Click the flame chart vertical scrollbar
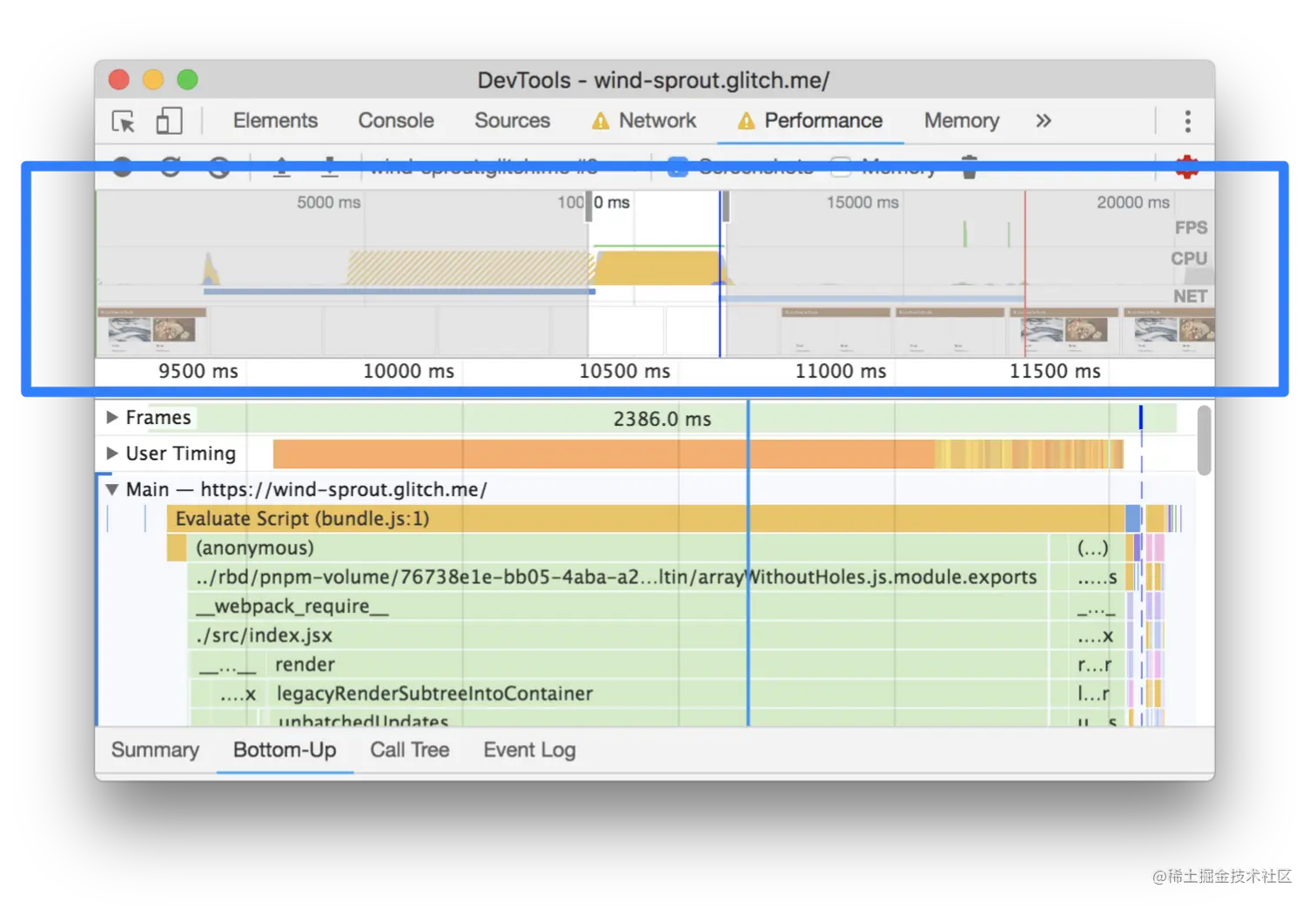This screenshot has width=1316, height=909. click(x=1204, y=441)
